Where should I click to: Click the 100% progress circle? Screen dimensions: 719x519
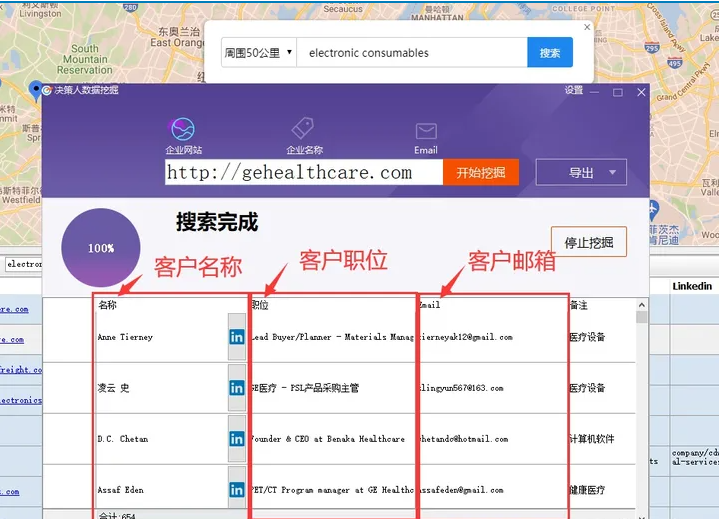(101, 248)
